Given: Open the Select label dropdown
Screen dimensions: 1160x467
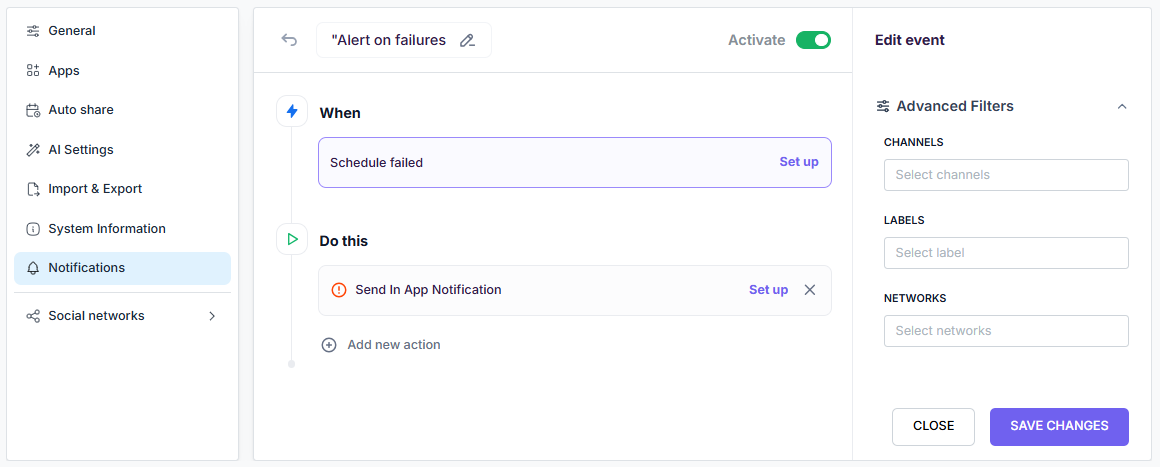Looking at the screenshot, I should [1006, 253].
